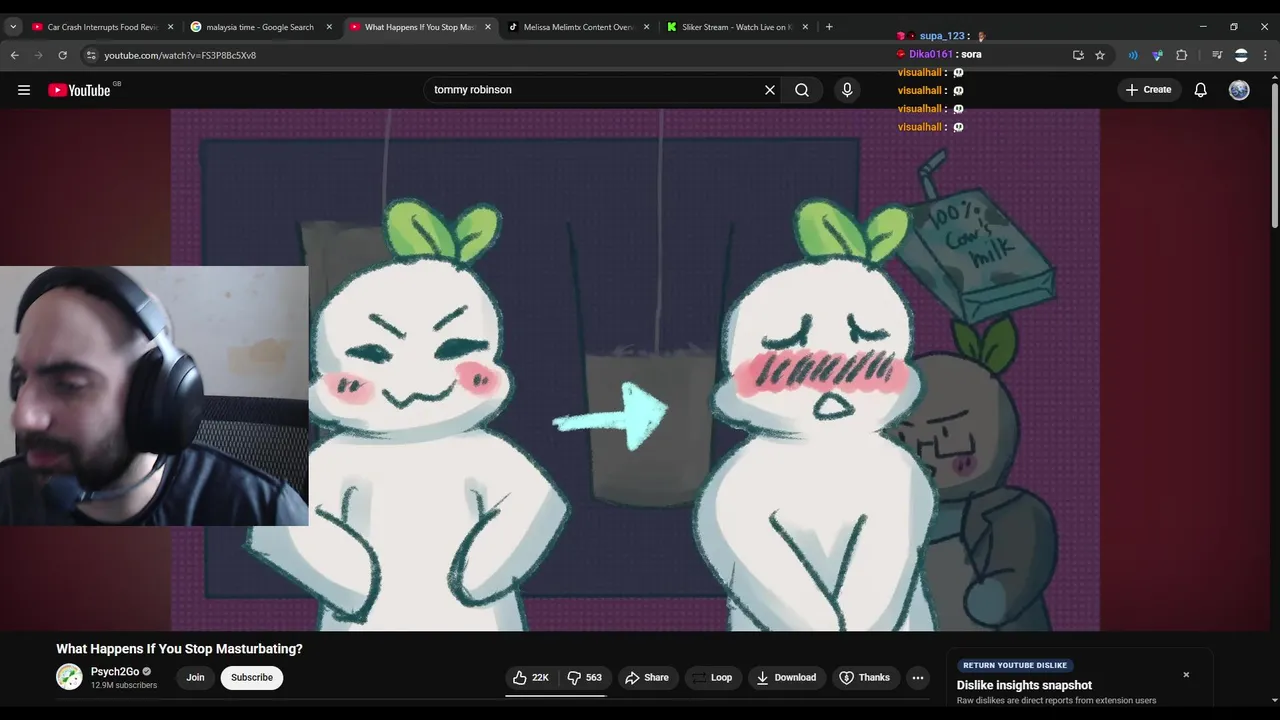Open more actions three-dot menu

(918, 678)
